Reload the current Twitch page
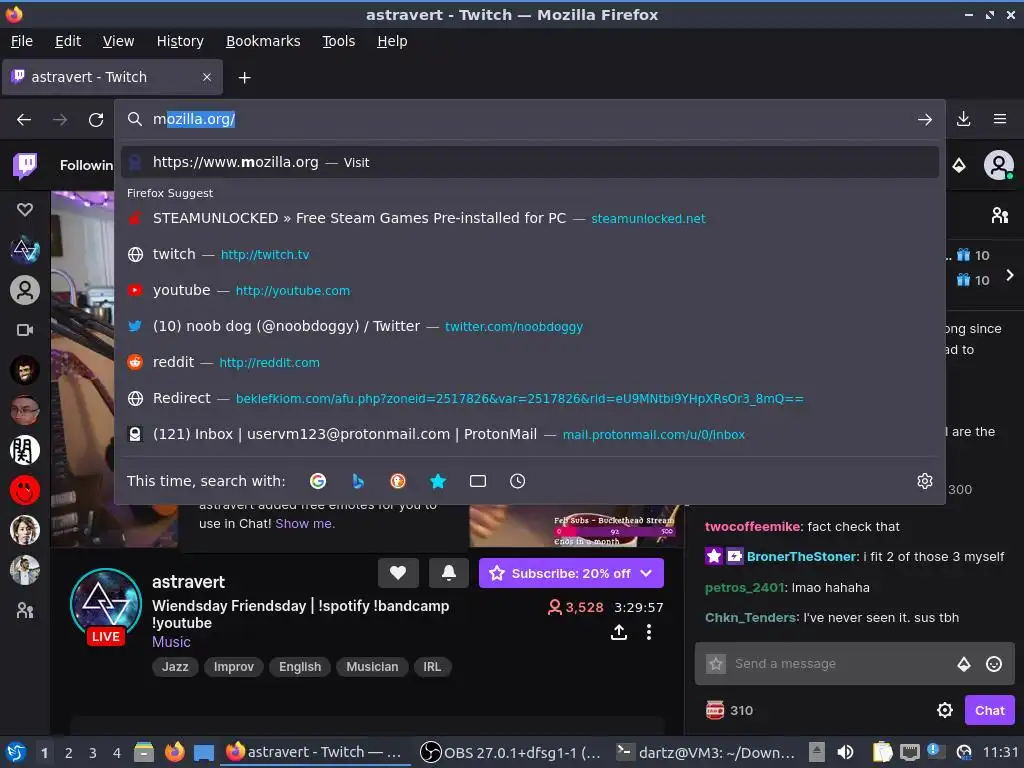1024x768 pixels. pyautogui.click(x=96, y=120)
